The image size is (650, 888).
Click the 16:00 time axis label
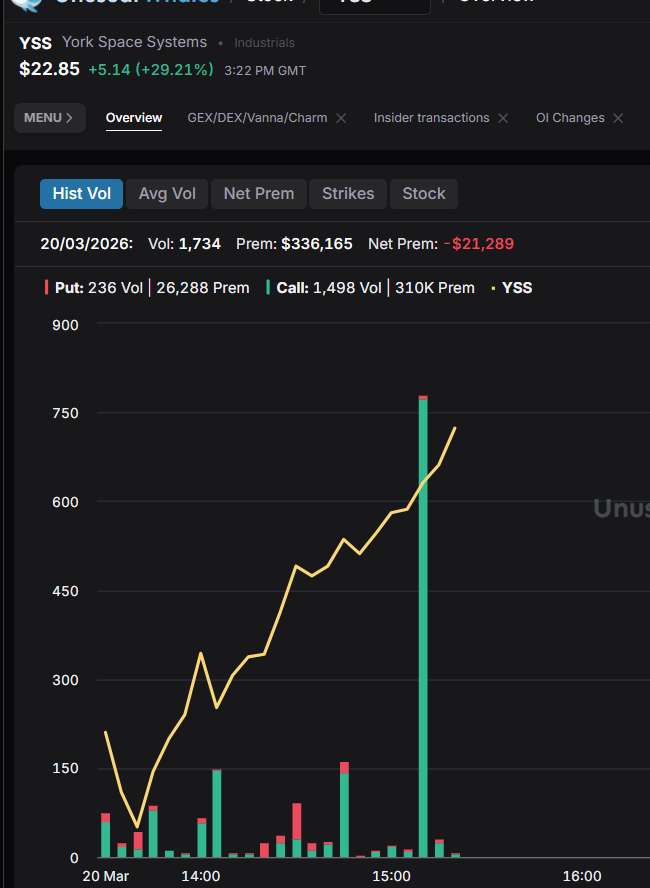click(582, 876)
